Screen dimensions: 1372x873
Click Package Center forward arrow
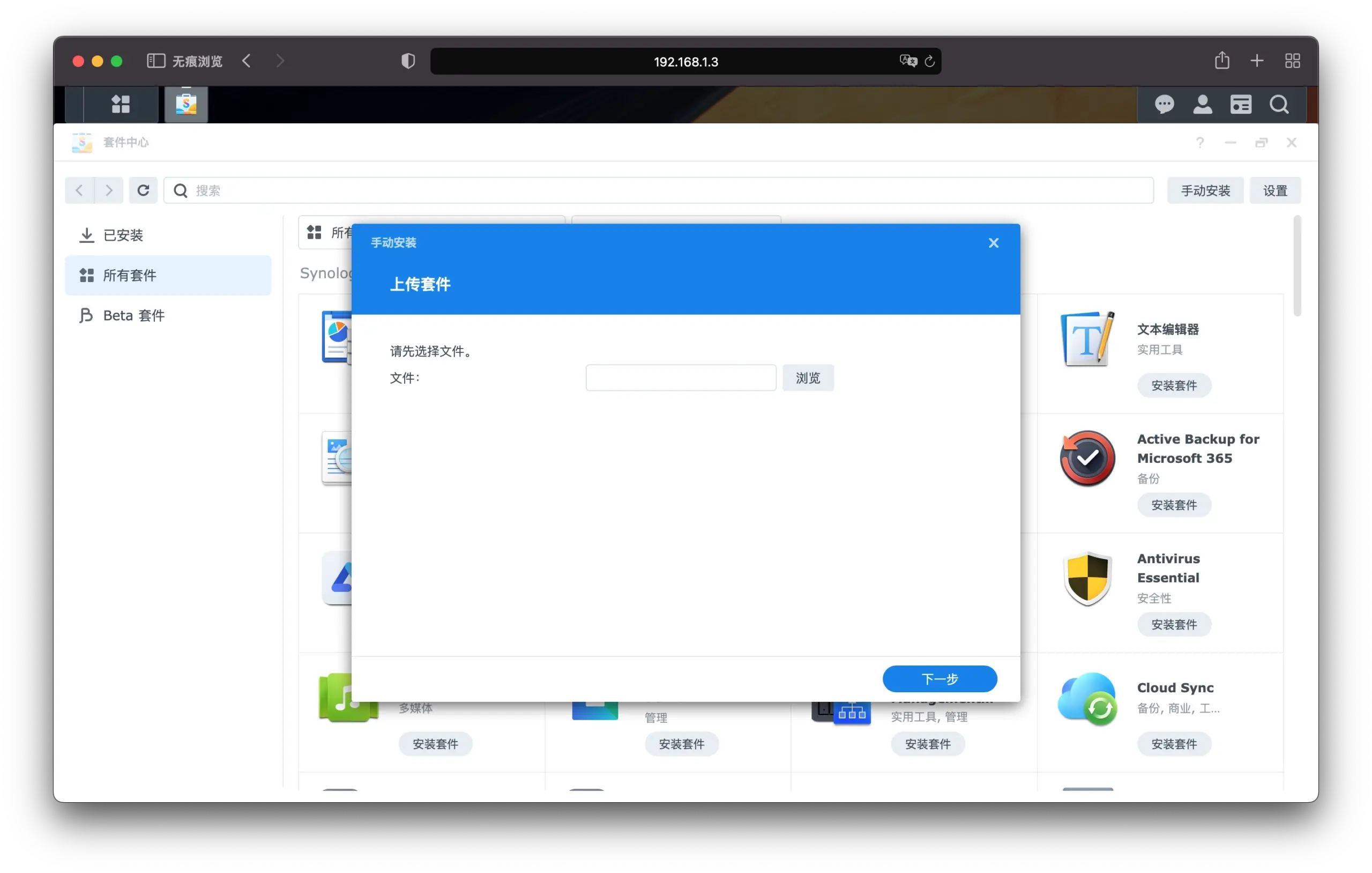109,190
